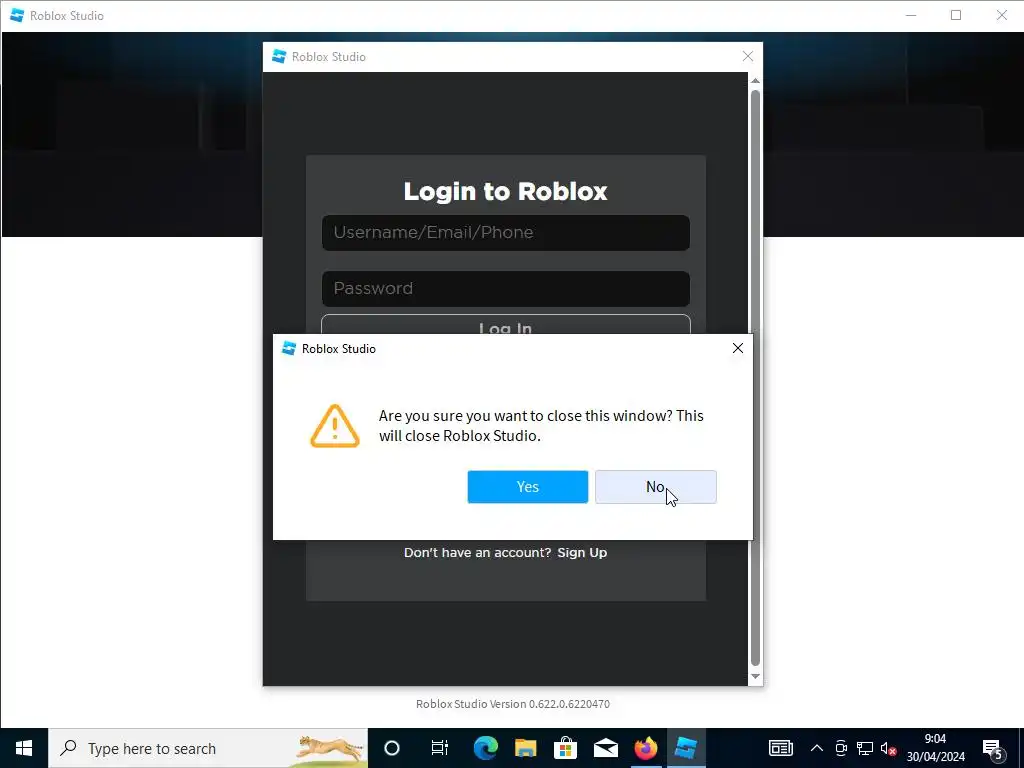The image size is (1024, 768).
Task: Click the login window scrollbar up arrow
Action: point(755,81)
